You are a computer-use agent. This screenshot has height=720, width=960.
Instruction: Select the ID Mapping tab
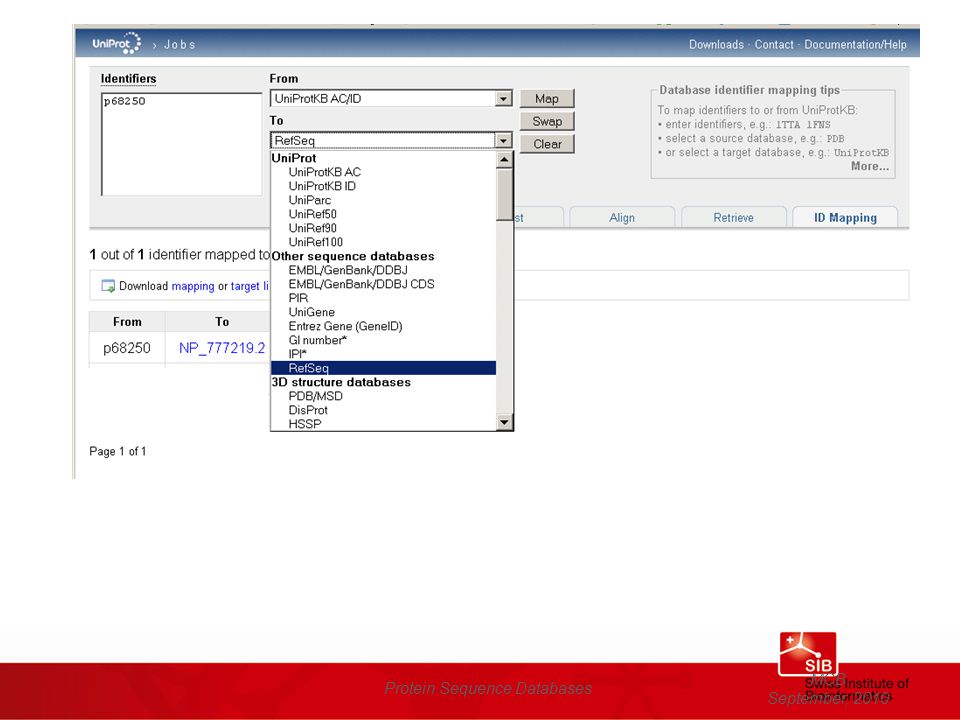pyautogui.click(x=845, y=217)
